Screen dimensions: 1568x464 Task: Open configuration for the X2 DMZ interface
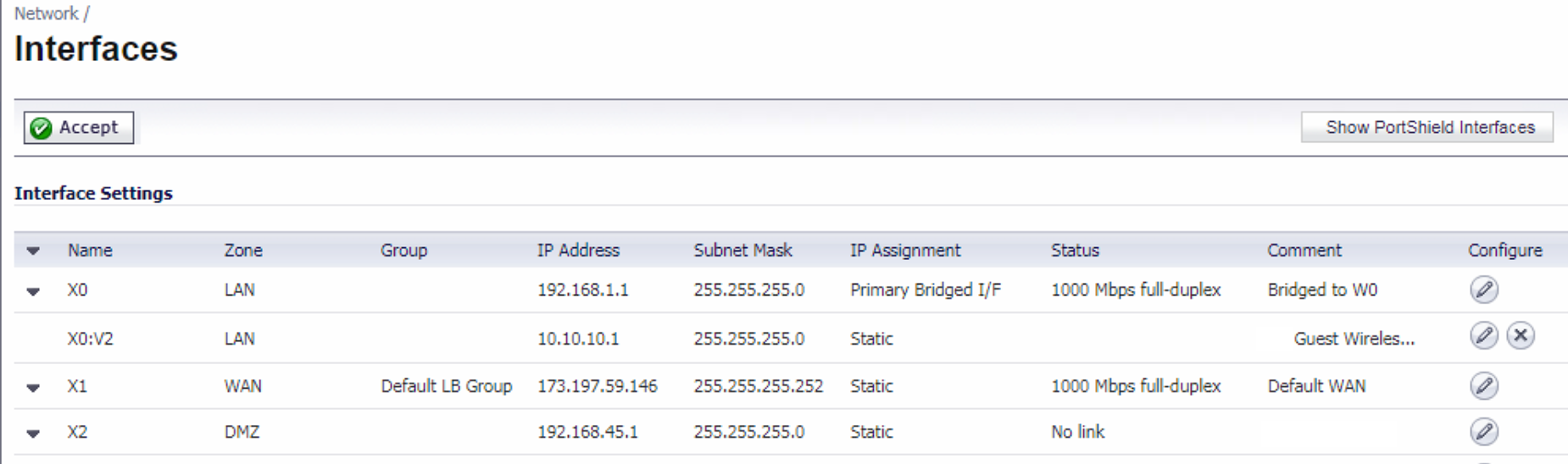1483,432
